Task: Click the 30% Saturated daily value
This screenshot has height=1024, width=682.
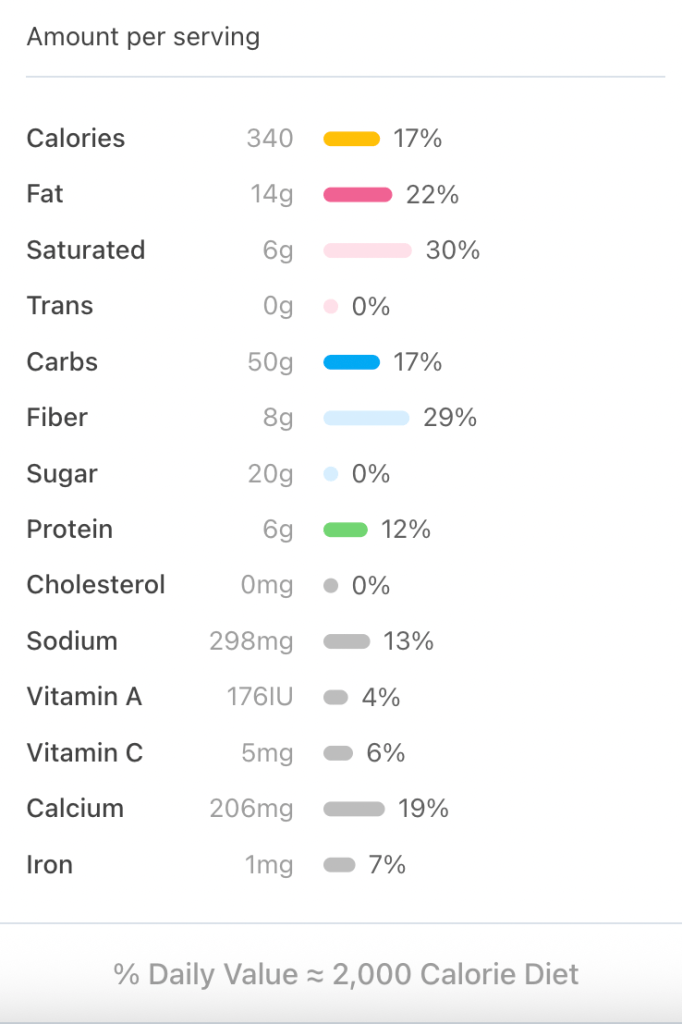Action: 452,251
